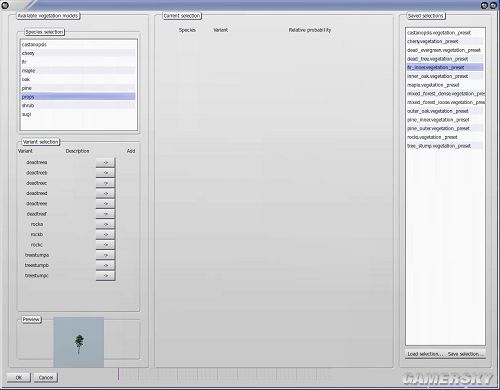
Task: Click the add arrow for treestumpa
Action: 105,255
